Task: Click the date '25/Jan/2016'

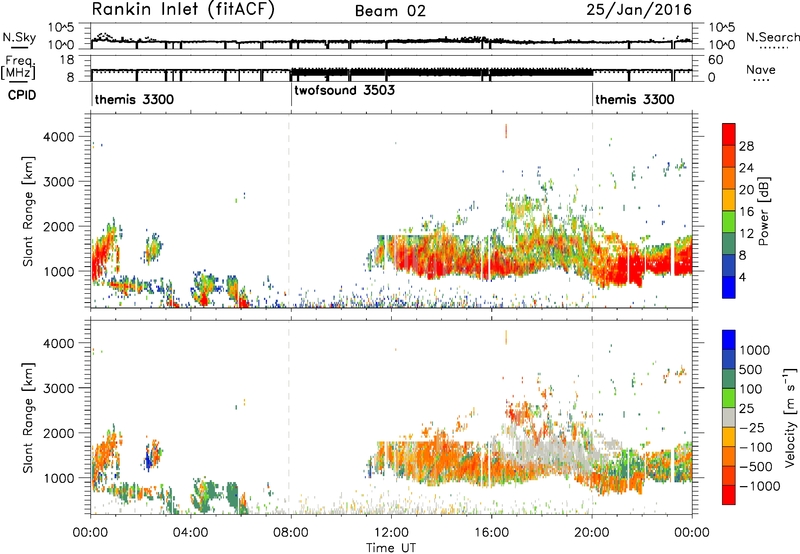Action: pyautogui.click(x=639, y=10)
